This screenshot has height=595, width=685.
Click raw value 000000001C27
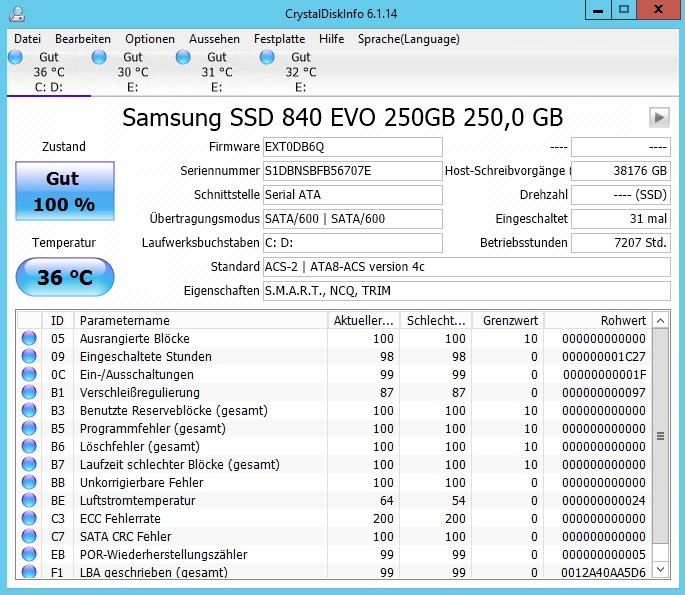point(604,357)
